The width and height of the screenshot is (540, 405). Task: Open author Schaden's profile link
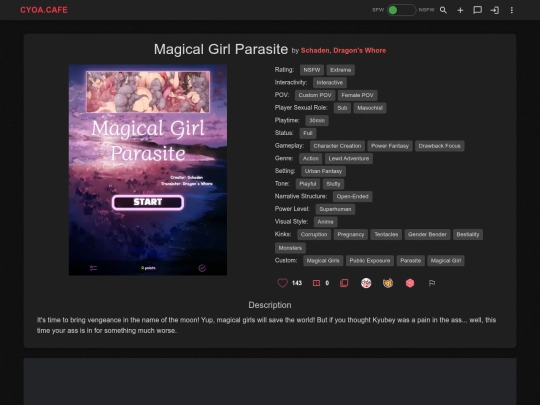pos(315,51)
